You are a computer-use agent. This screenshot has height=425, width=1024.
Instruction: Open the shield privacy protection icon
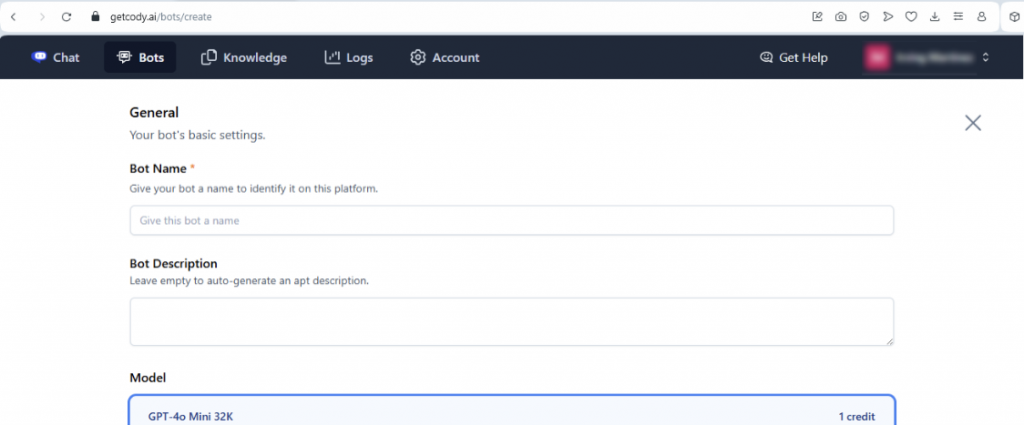click(x=864, y=17)
